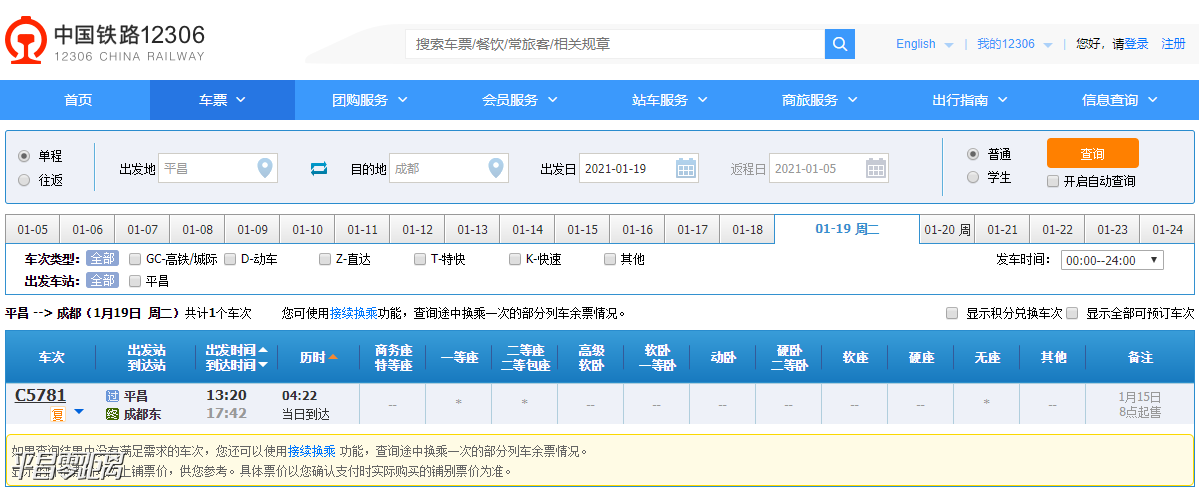Screen dimensions: 1199x490
Task: Click the 注册 register link
Action: (x=1174, y=44)
